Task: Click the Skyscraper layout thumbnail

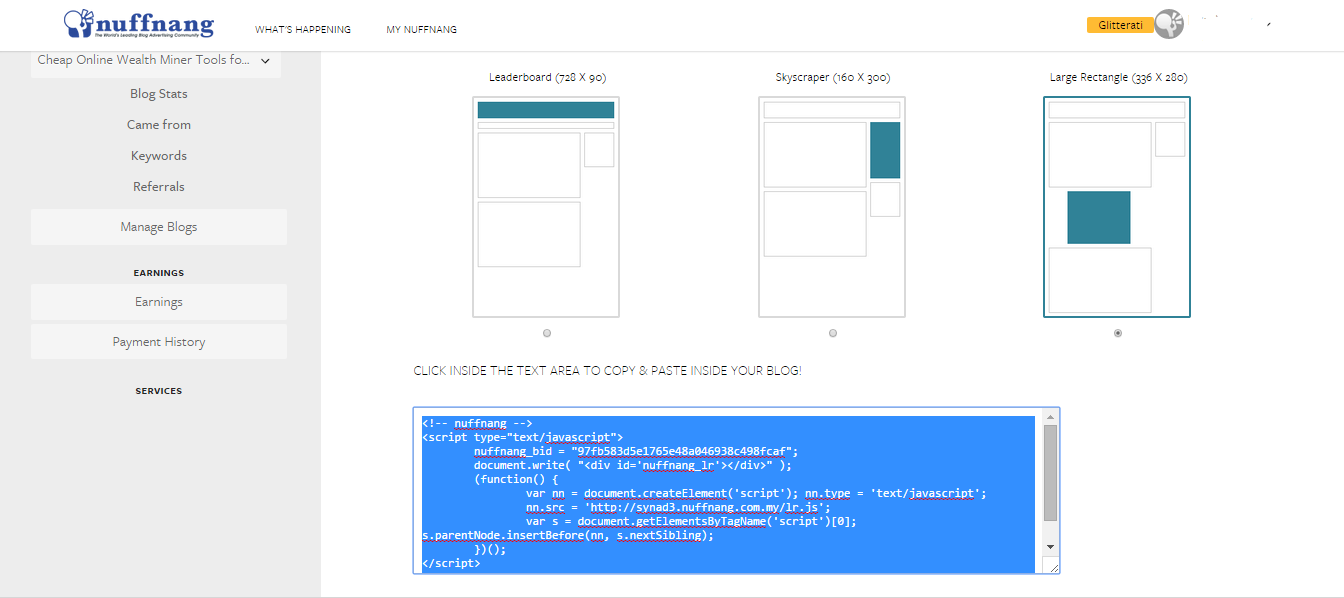Action: (832, 207)
